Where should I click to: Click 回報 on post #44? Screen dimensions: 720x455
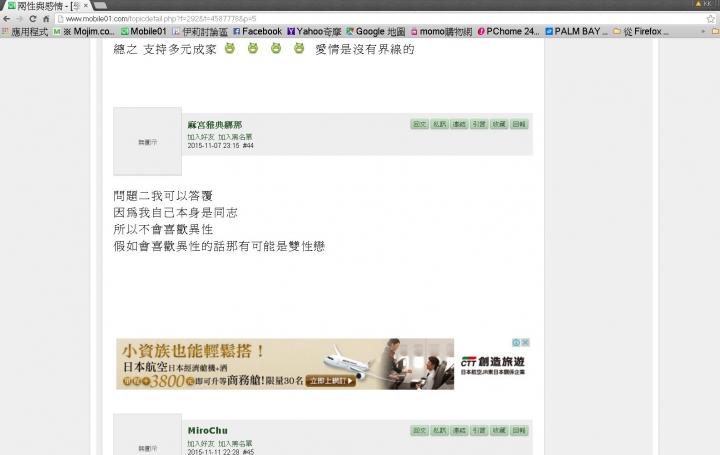tap(519, 124)
